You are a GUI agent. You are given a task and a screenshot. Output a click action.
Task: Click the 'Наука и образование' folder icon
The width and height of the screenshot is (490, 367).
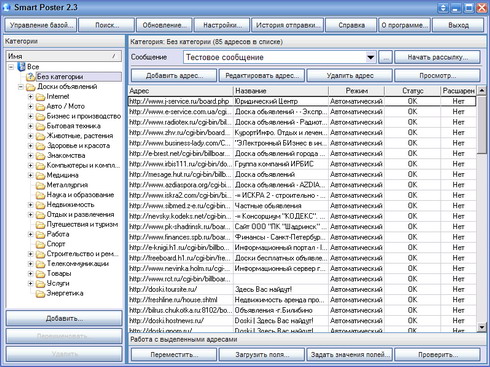pyautogui.click(x=40, y=195)
